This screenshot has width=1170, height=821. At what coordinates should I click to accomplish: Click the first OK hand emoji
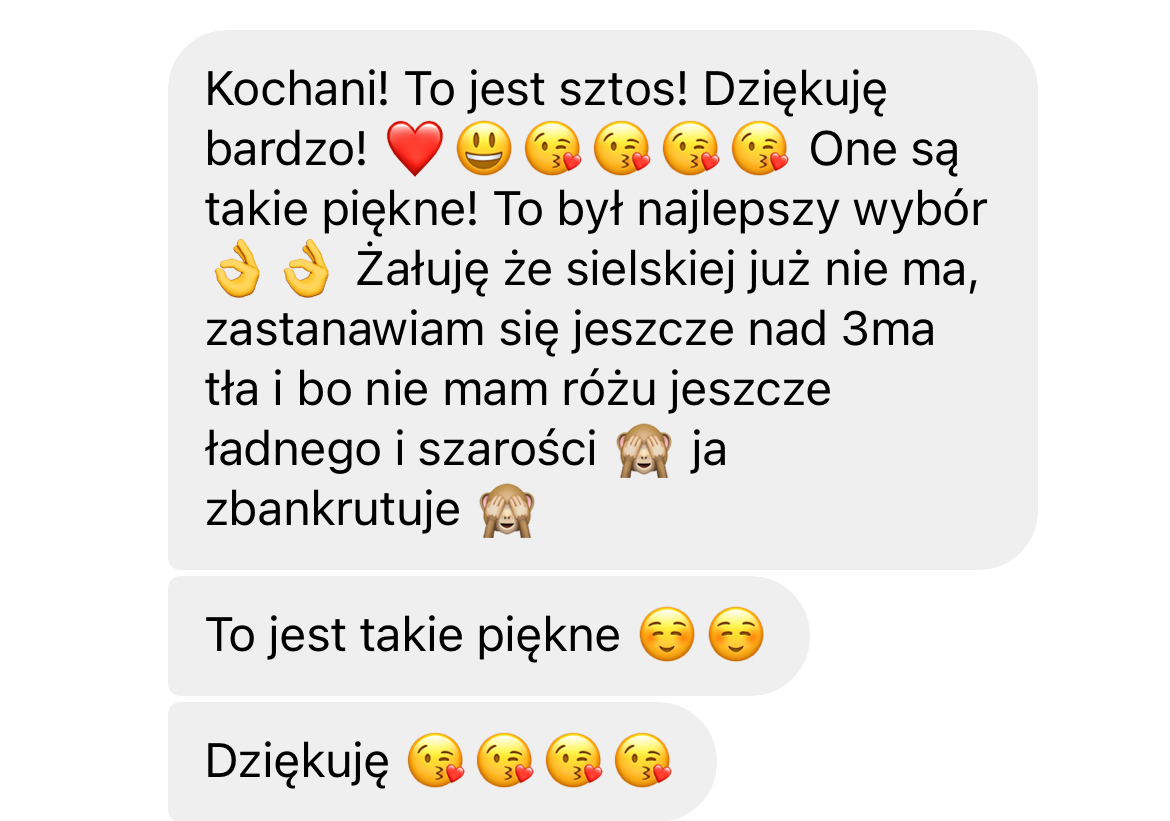pos(237,269)
